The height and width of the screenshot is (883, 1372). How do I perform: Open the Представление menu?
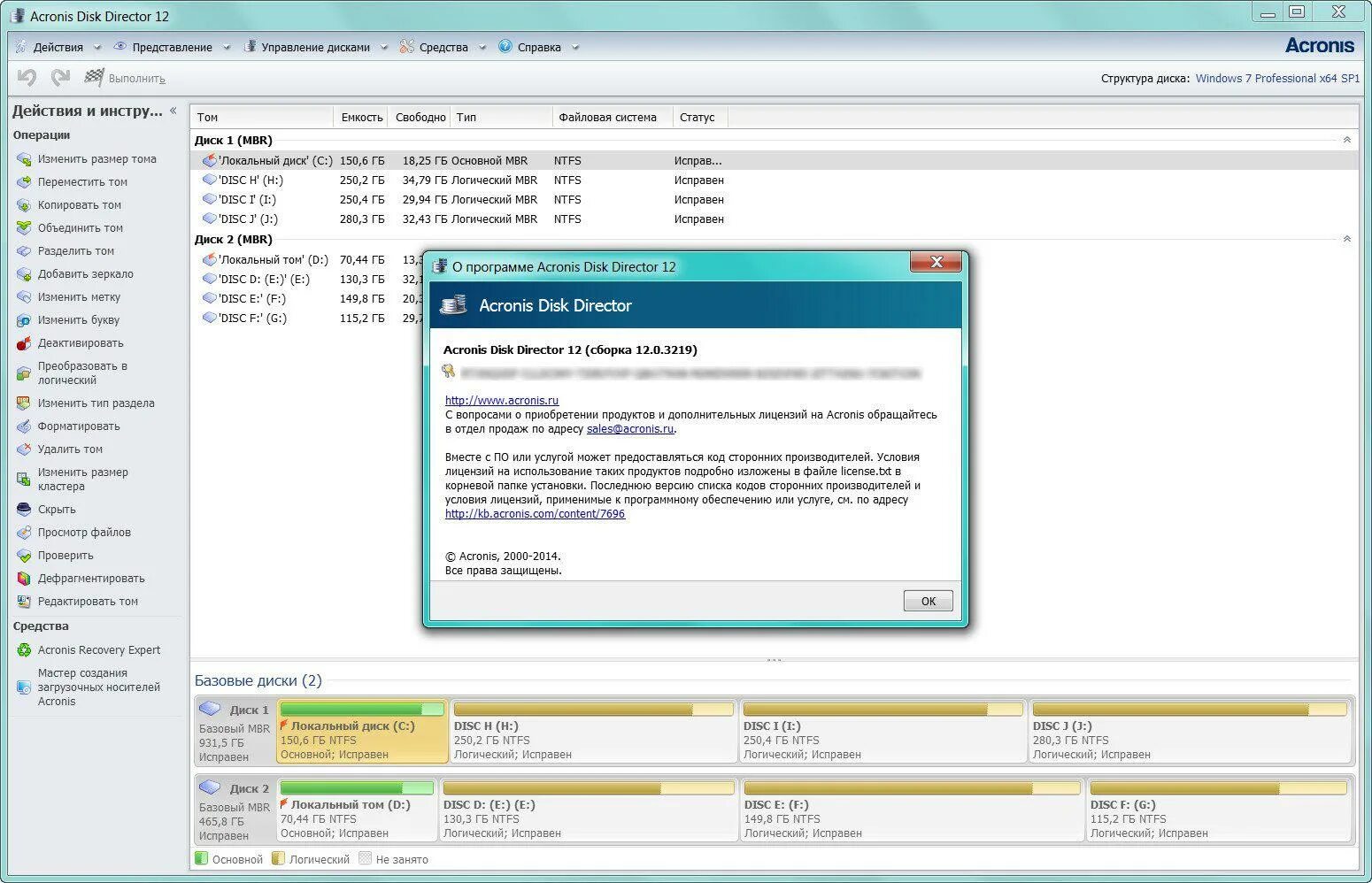point(172,47)
